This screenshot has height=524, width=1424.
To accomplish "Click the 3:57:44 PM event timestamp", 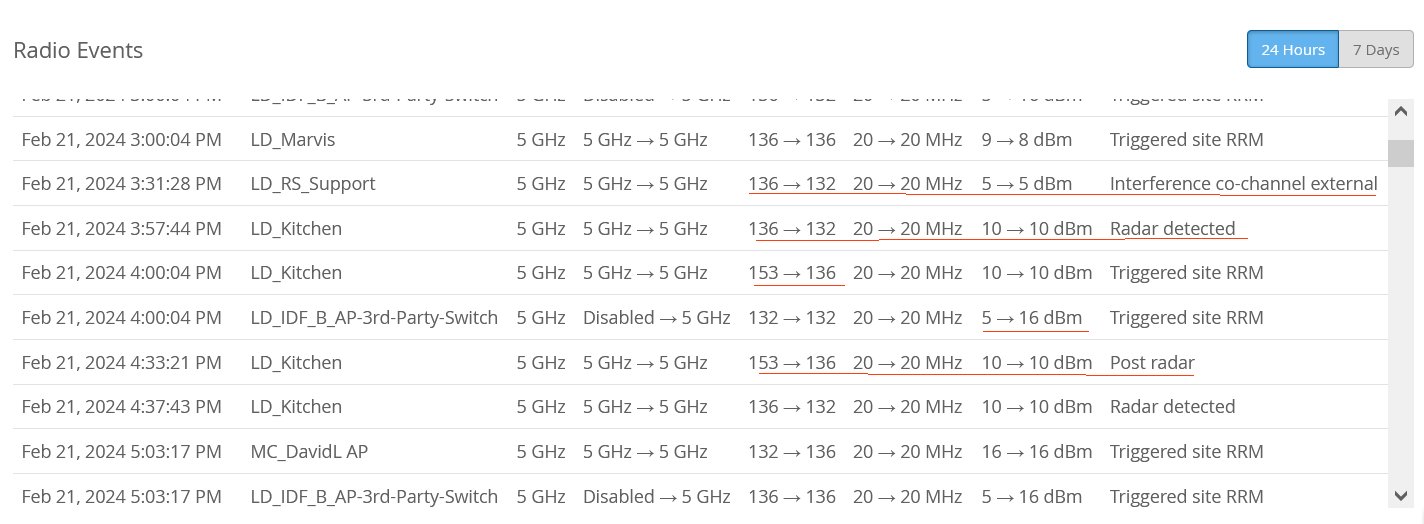I will [x=121, y=229].
